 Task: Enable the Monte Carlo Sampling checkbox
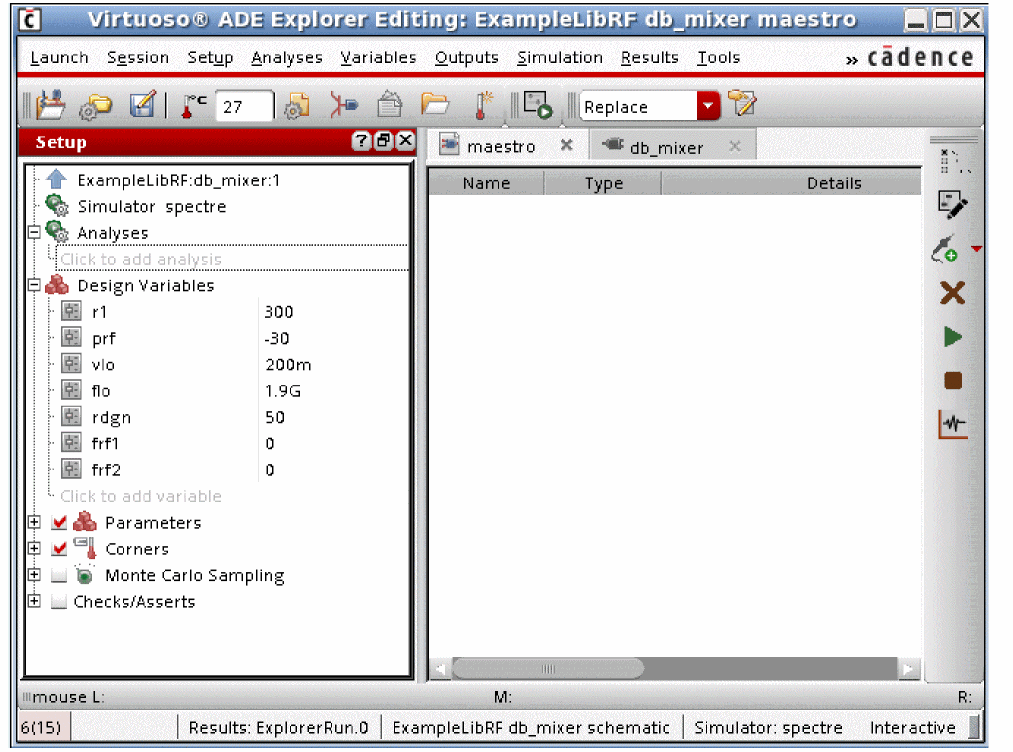tap(59, 575)
